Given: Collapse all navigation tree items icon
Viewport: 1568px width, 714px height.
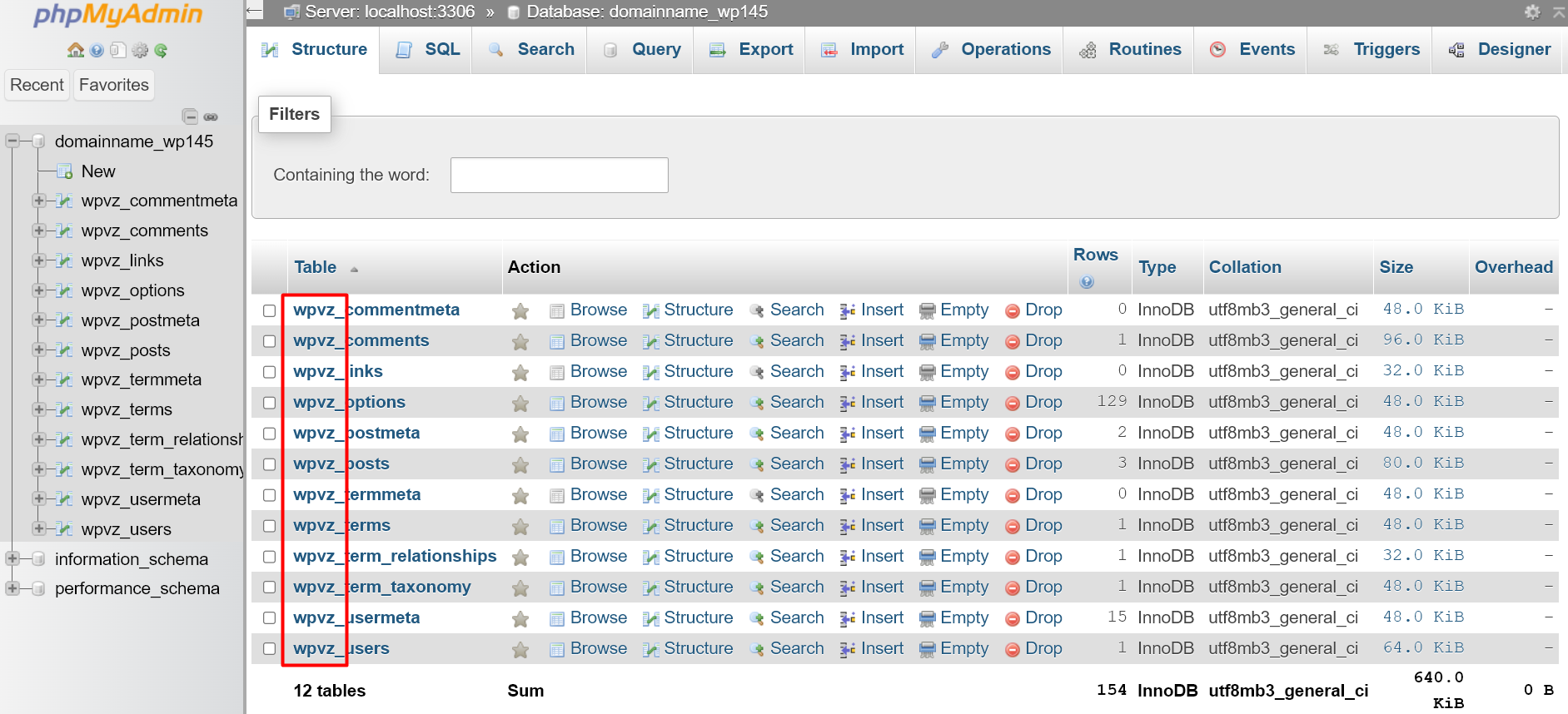Looking at the screenshot, I should pyautogui.click(x=191, y=117).
